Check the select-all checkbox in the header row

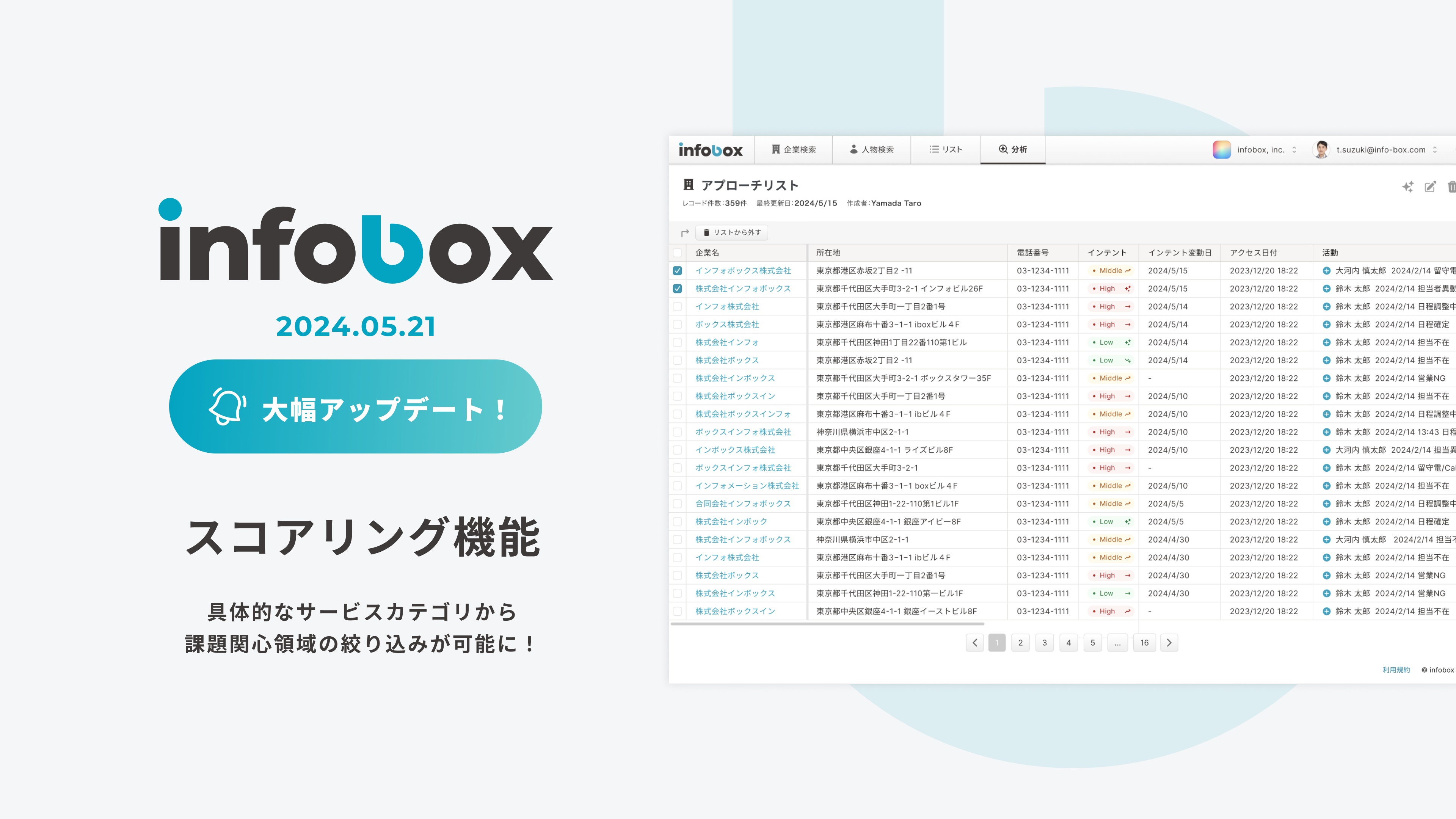678,253
